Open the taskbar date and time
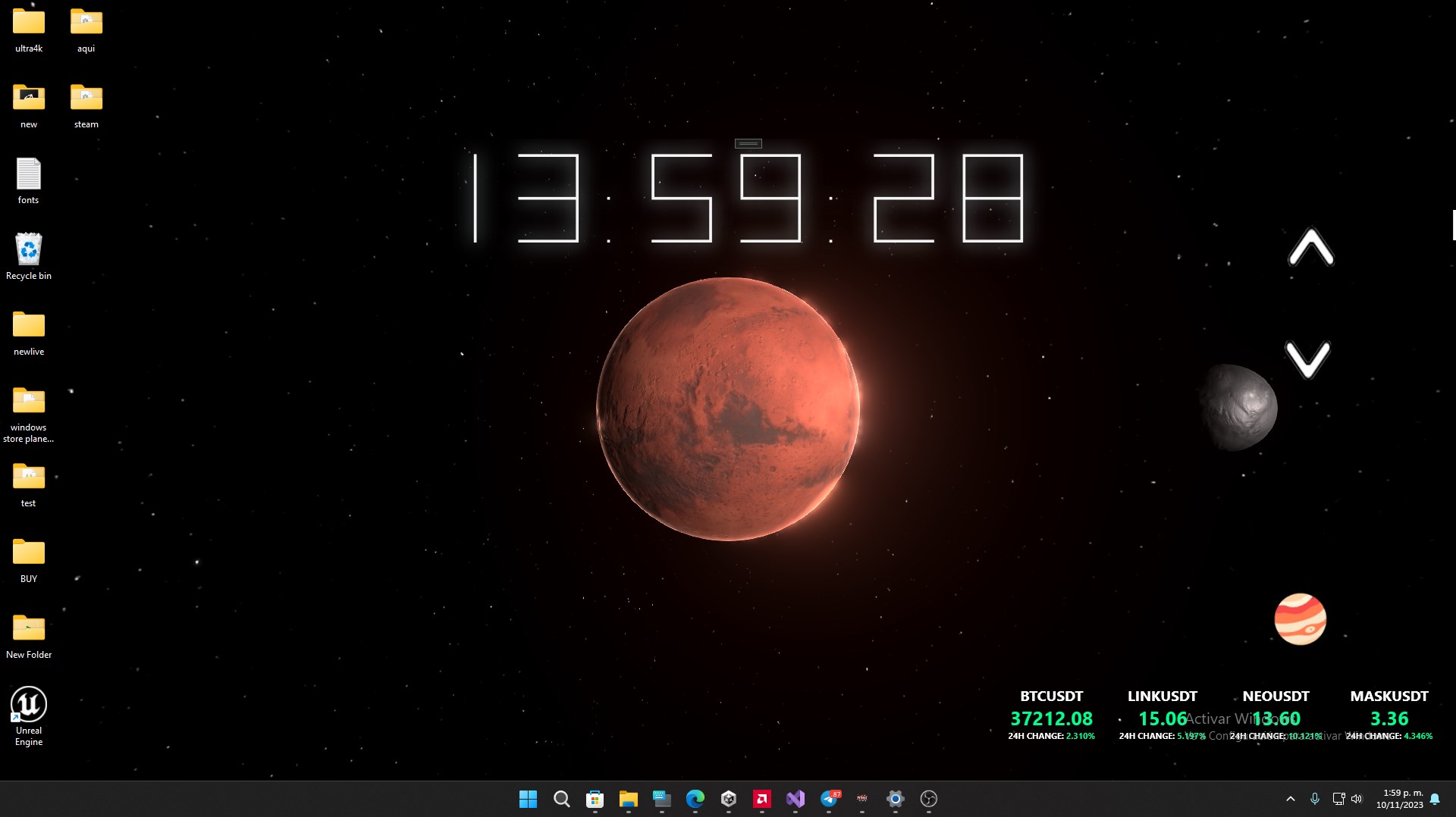1456x817 pixels. (x=1400, y=799)
